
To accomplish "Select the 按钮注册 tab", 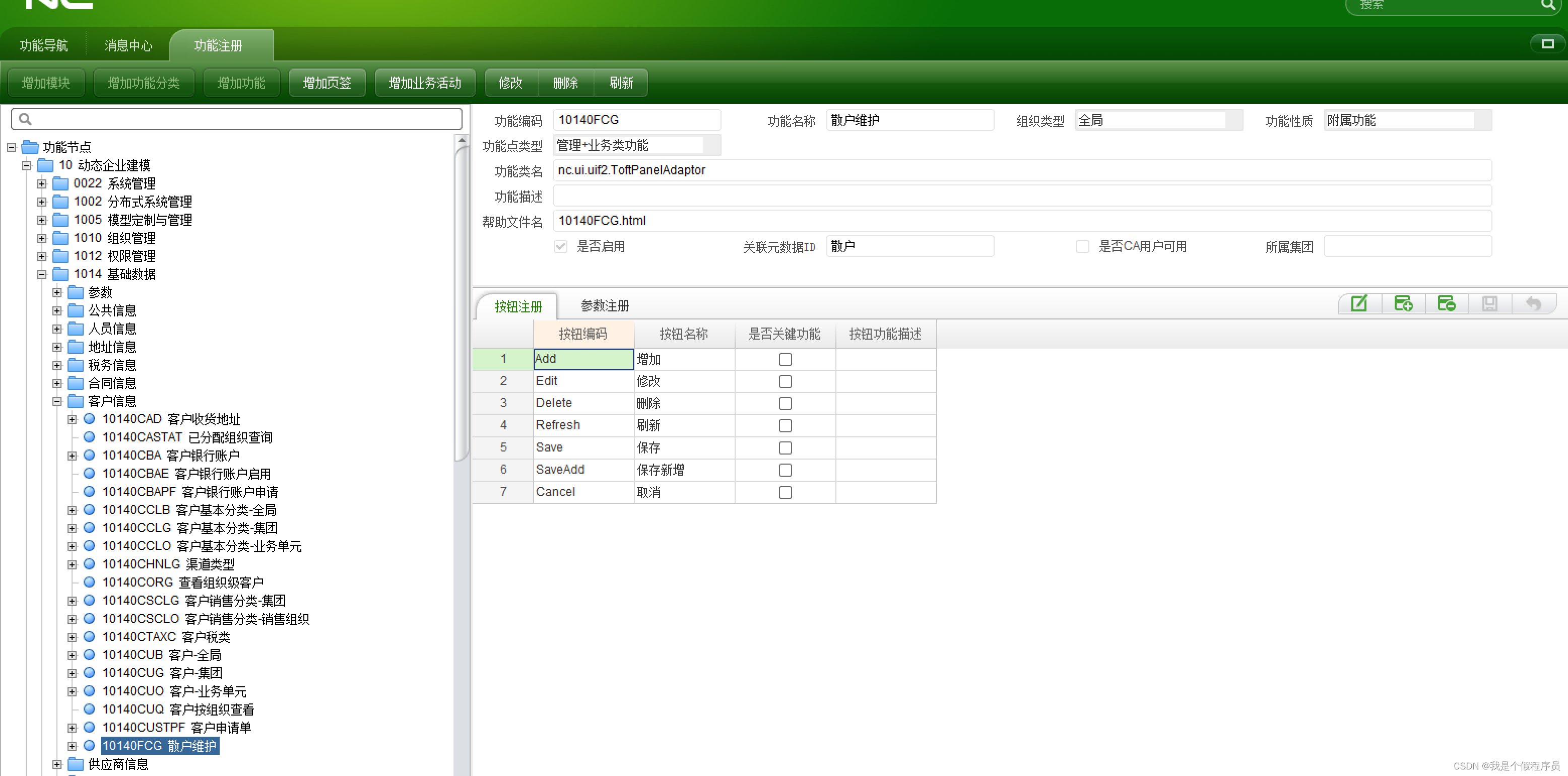I will click(518, 306).
